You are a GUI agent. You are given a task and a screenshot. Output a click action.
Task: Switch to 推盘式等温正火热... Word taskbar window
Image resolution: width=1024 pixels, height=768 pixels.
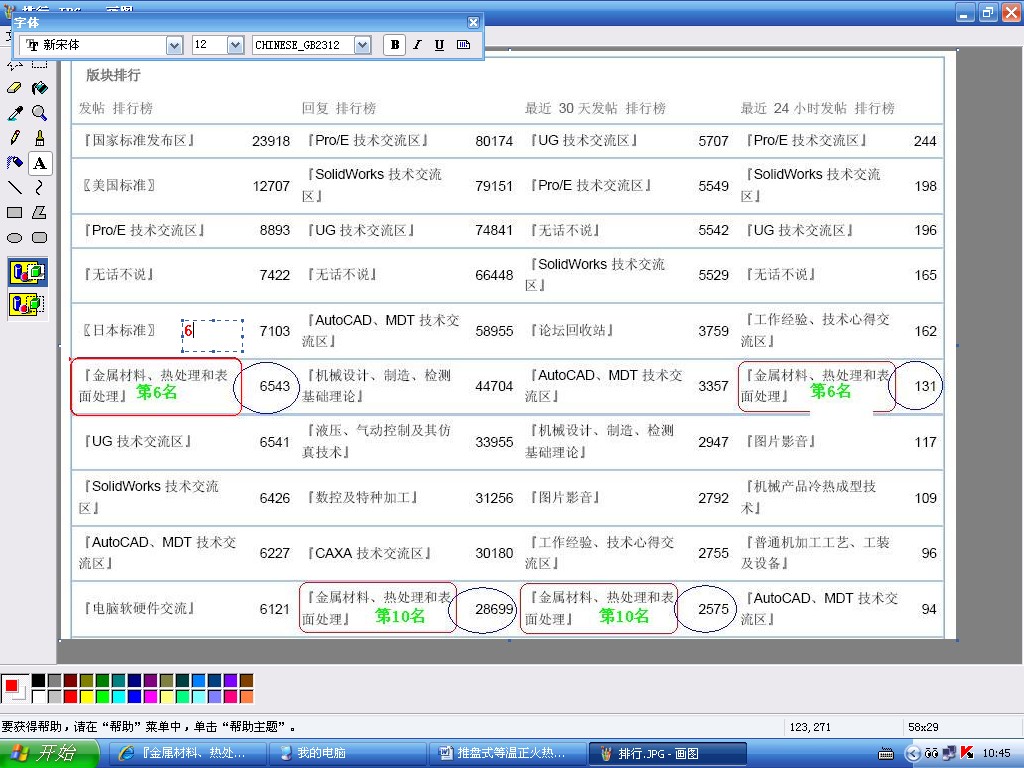(x=507, y=753)
